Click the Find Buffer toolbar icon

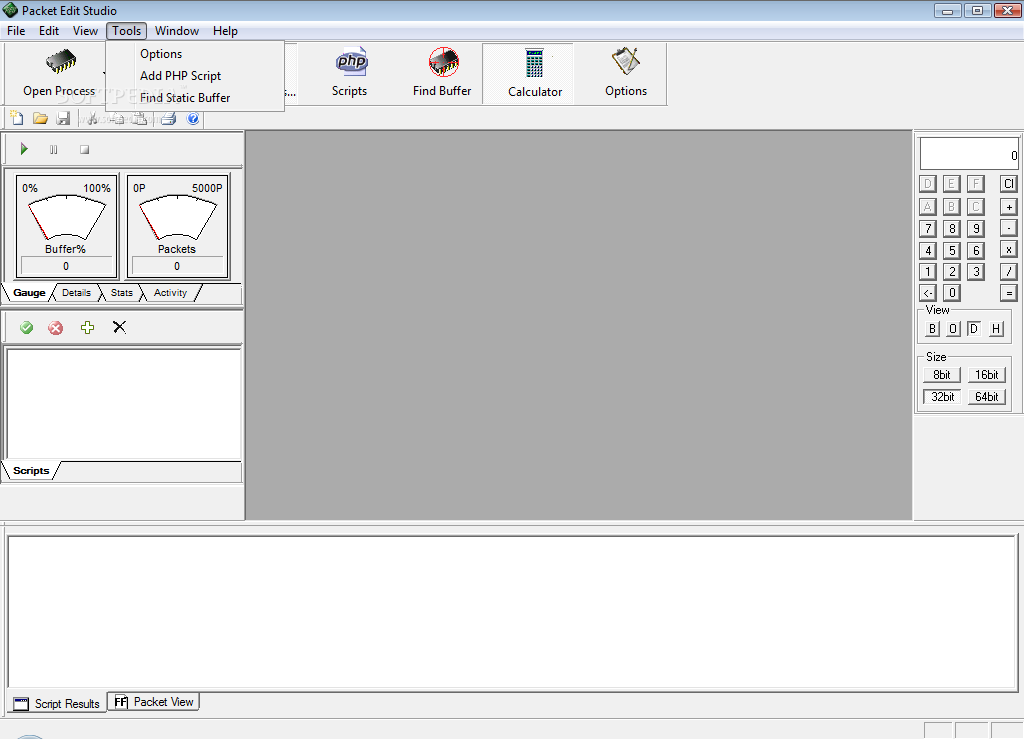pyautogui.click(x=444, y=62)
